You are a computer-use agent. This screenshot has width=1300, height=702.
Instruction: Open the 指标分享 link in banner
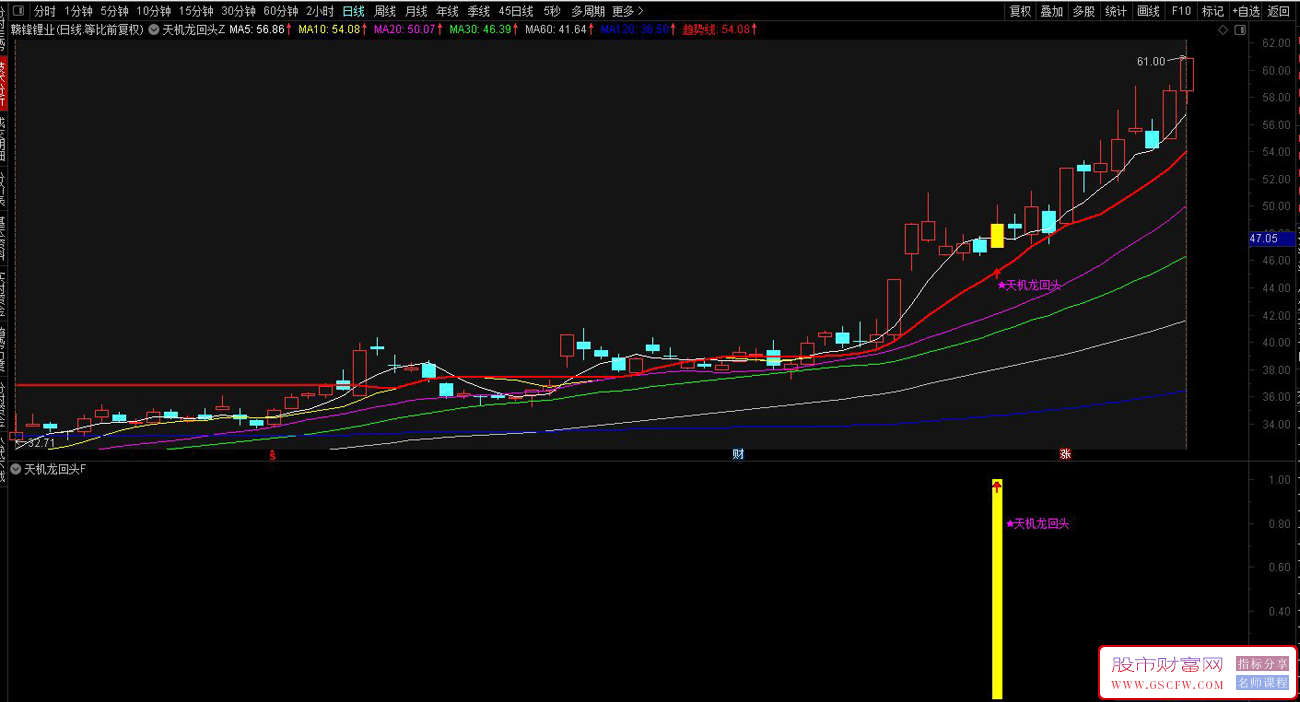[x=1263, y=664]
